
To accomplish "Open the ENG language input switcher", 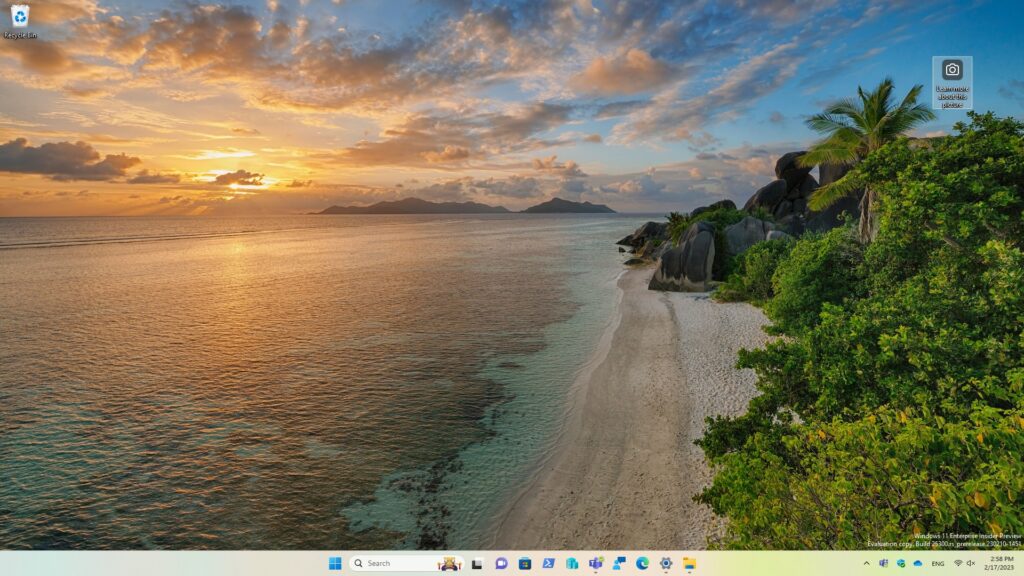I will 938,563.
